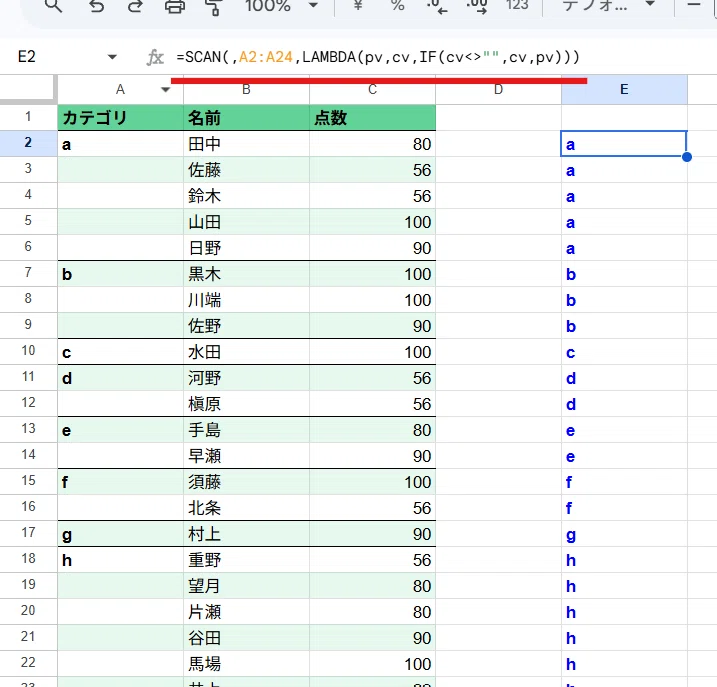The height and width of the screenshot is (687, 717).
Task: Click blue c in column E
Action: pos(624,352)
